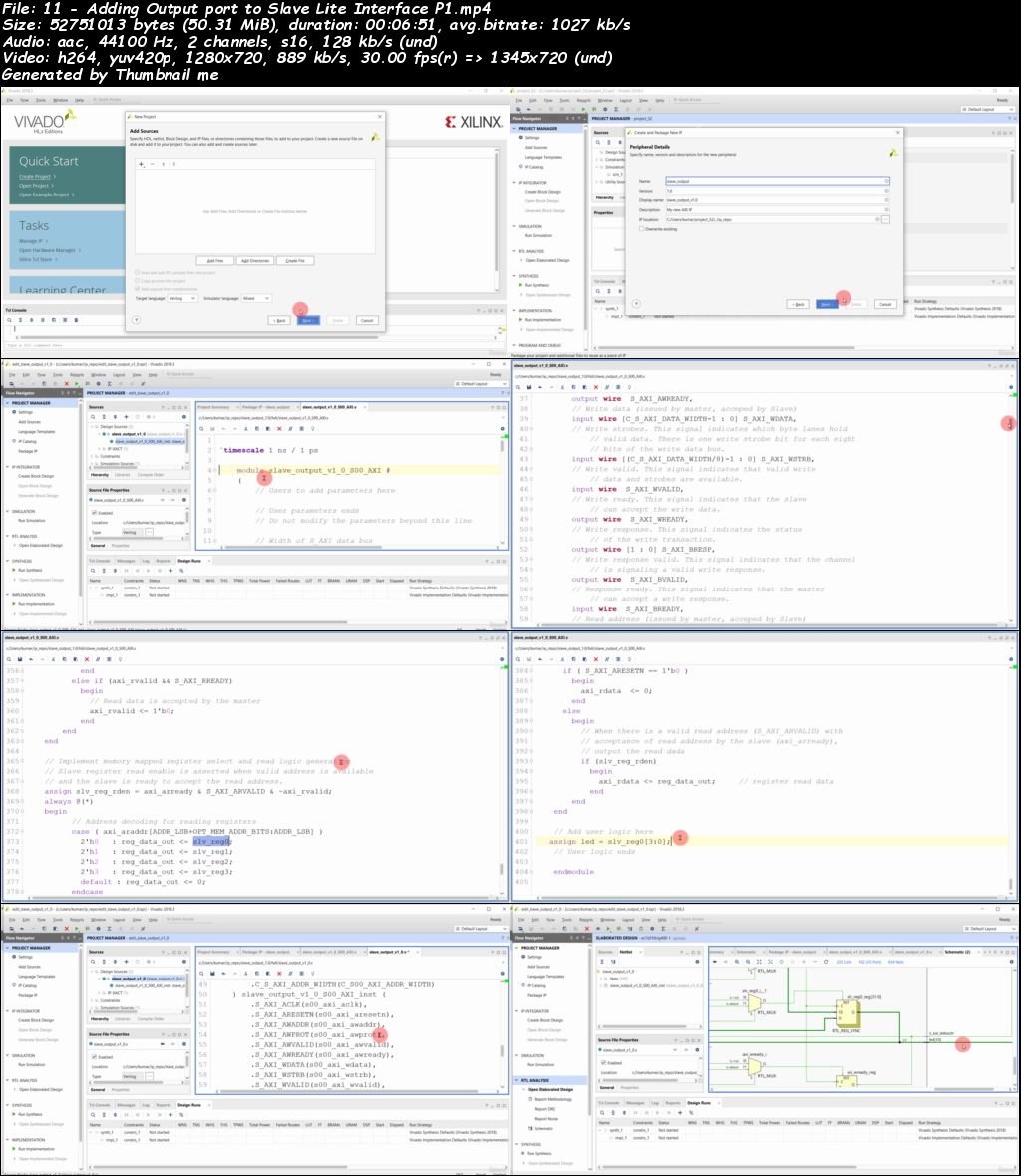Toggle the Enabled checkbox in the Elaborated Design window
1021x1176 pixels.
[603, 1062]
